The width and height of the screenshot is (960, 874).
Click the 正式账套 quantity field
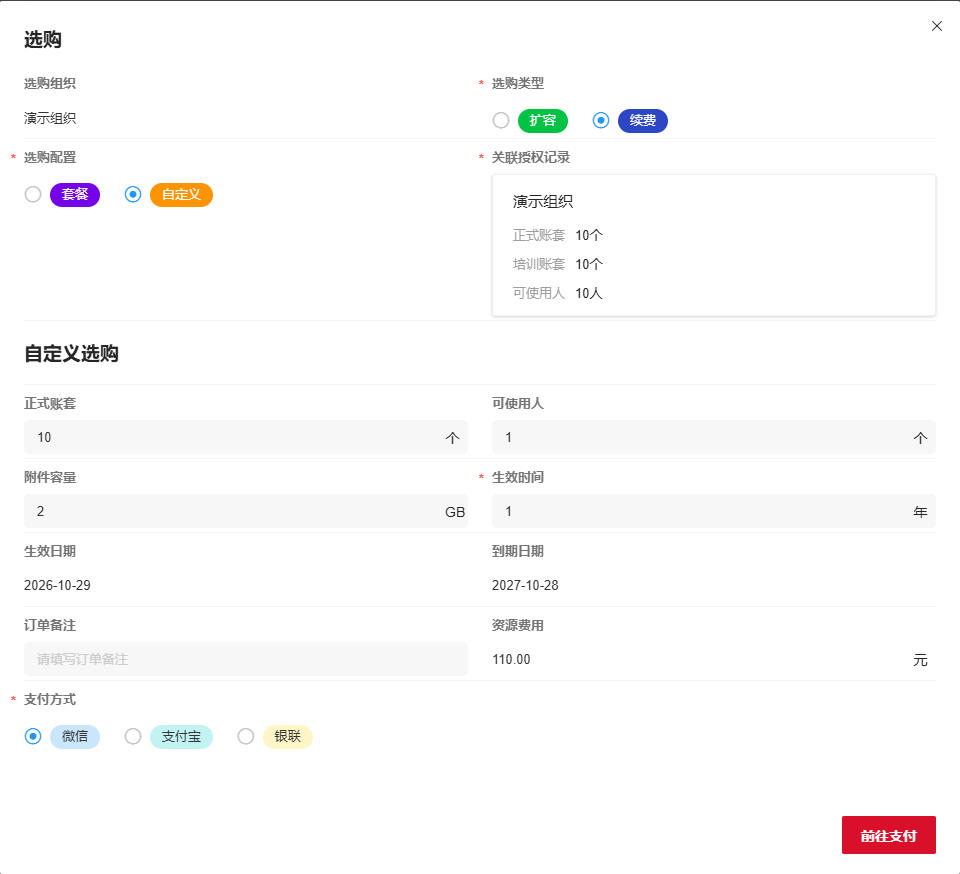(x=245, y=437)
